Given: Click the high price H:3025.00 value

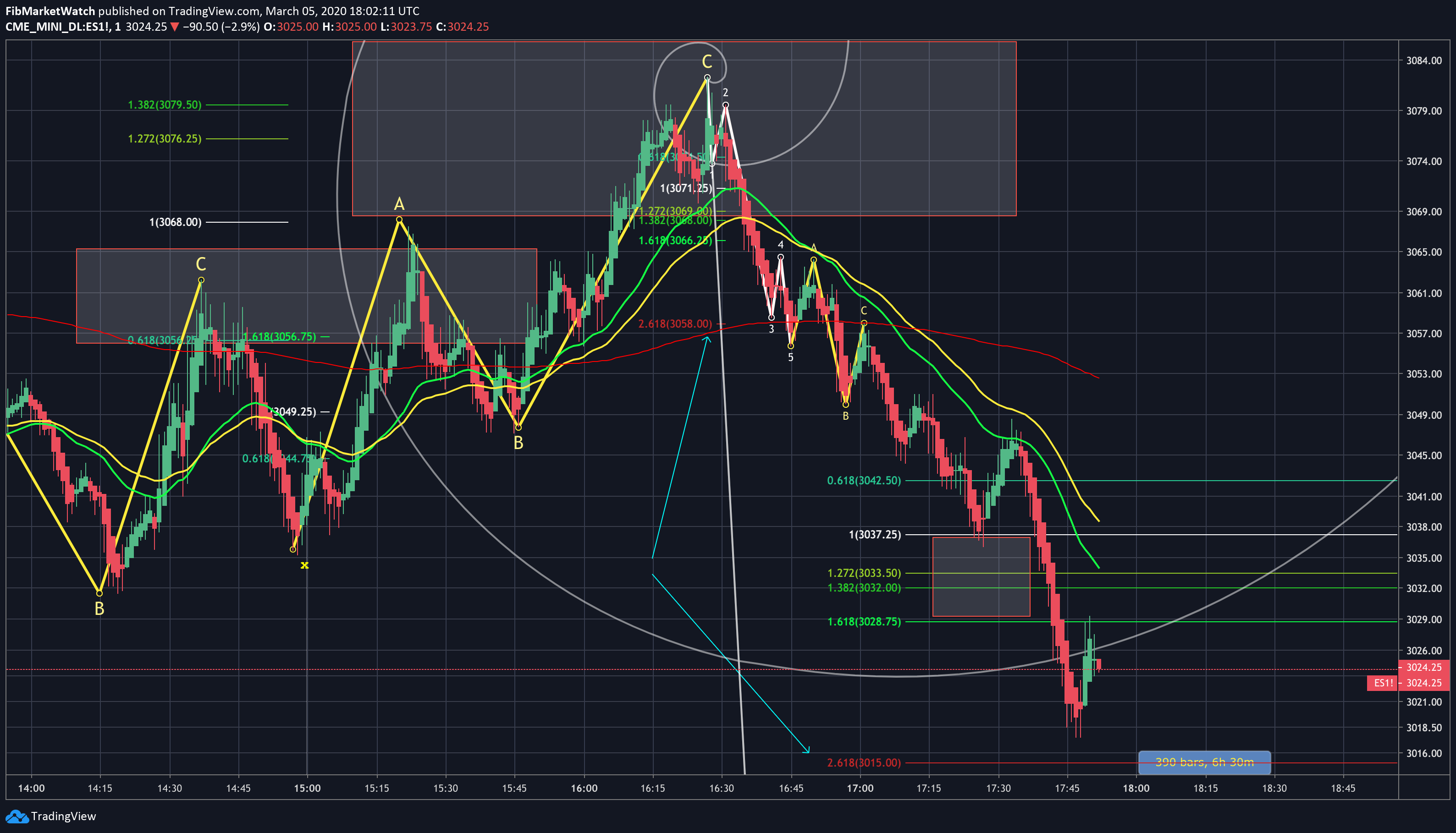Looking at the screenshot, I should click(x=350, y=27).
